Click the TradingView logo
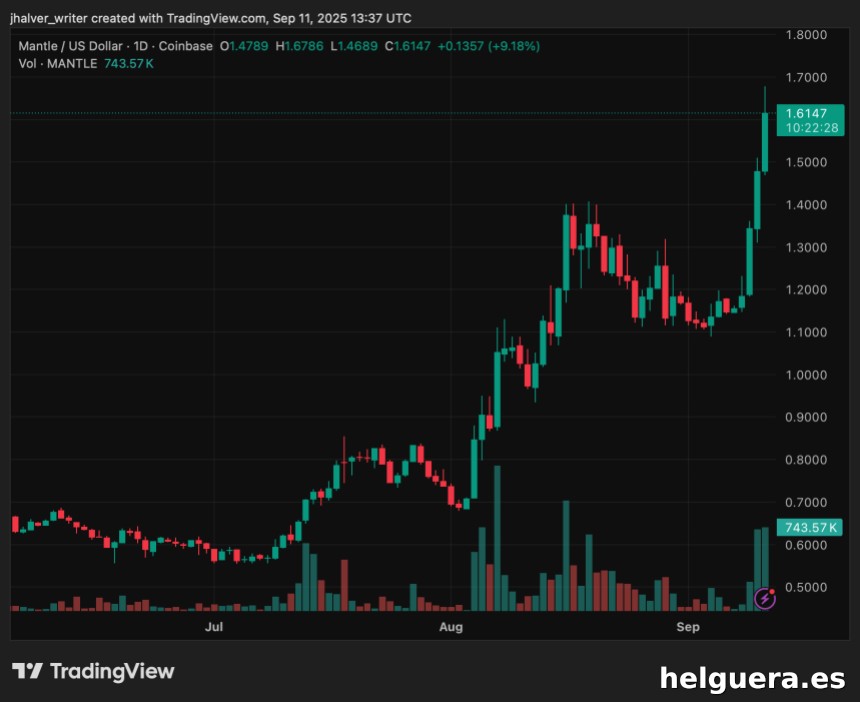 pyautogui.click(x=93, y=671)
